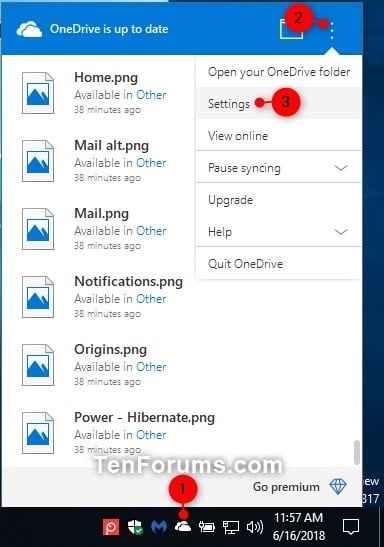Choose Pause syncing menu entry

click(279, 168)
